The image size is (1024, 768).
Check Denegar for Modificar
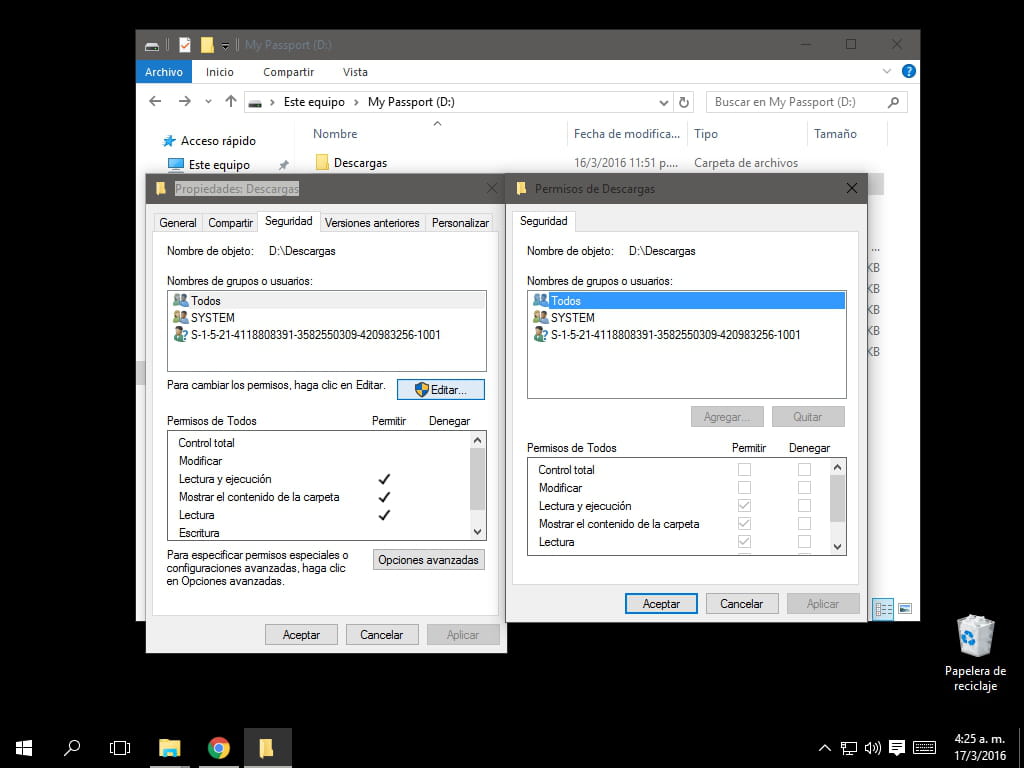[804, 487]
